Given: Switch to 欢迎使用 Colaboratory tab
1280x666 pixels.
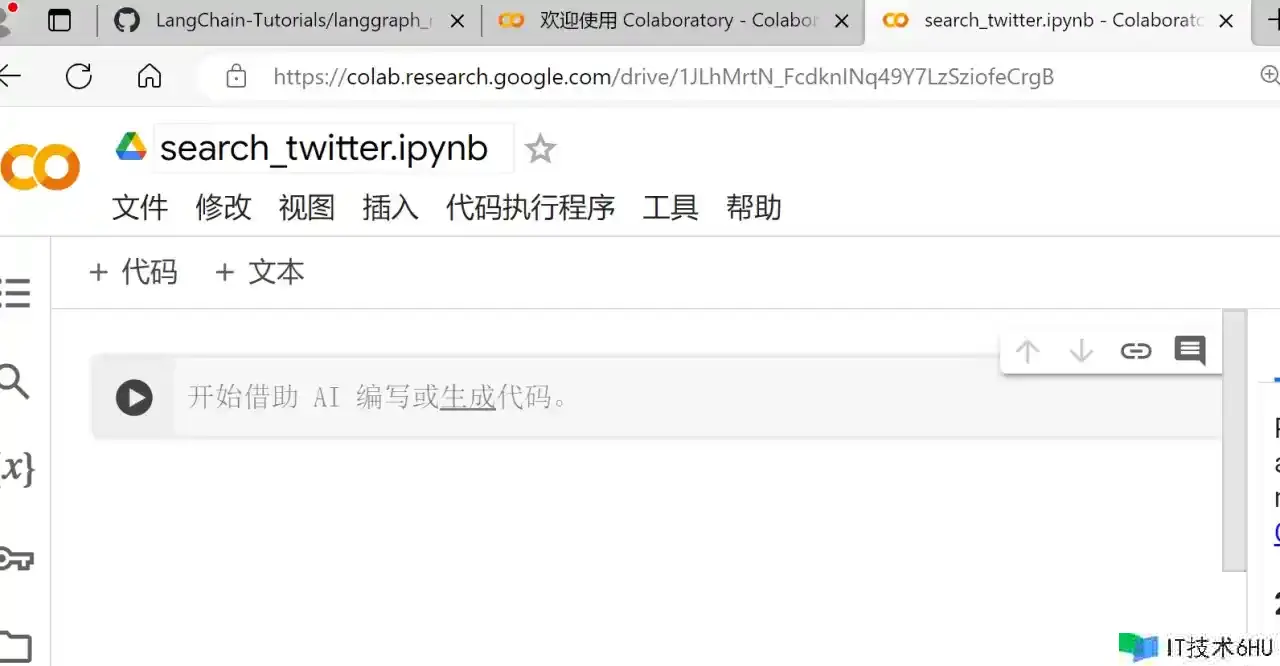Looking at the screenshot, I should coord(675,21).
